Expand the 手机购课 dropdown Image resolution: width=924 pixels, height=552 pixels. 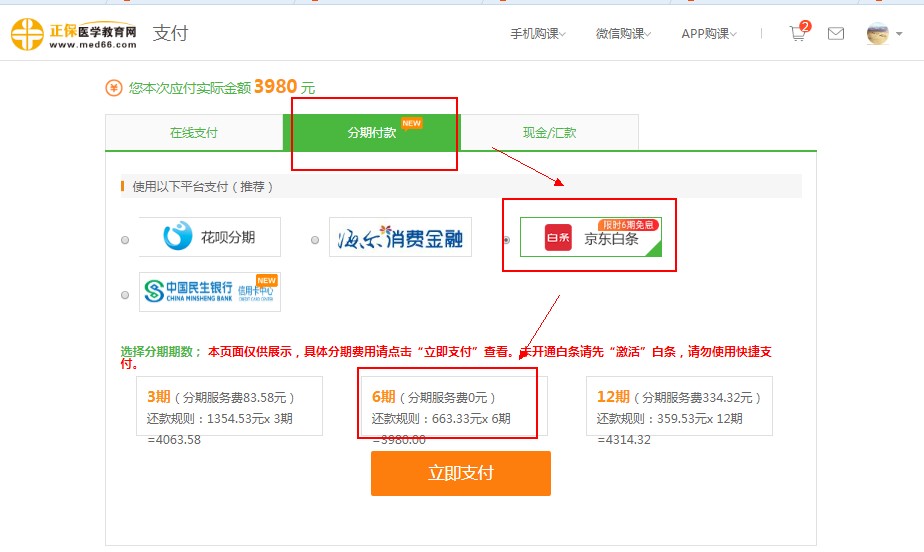(538, 34)
